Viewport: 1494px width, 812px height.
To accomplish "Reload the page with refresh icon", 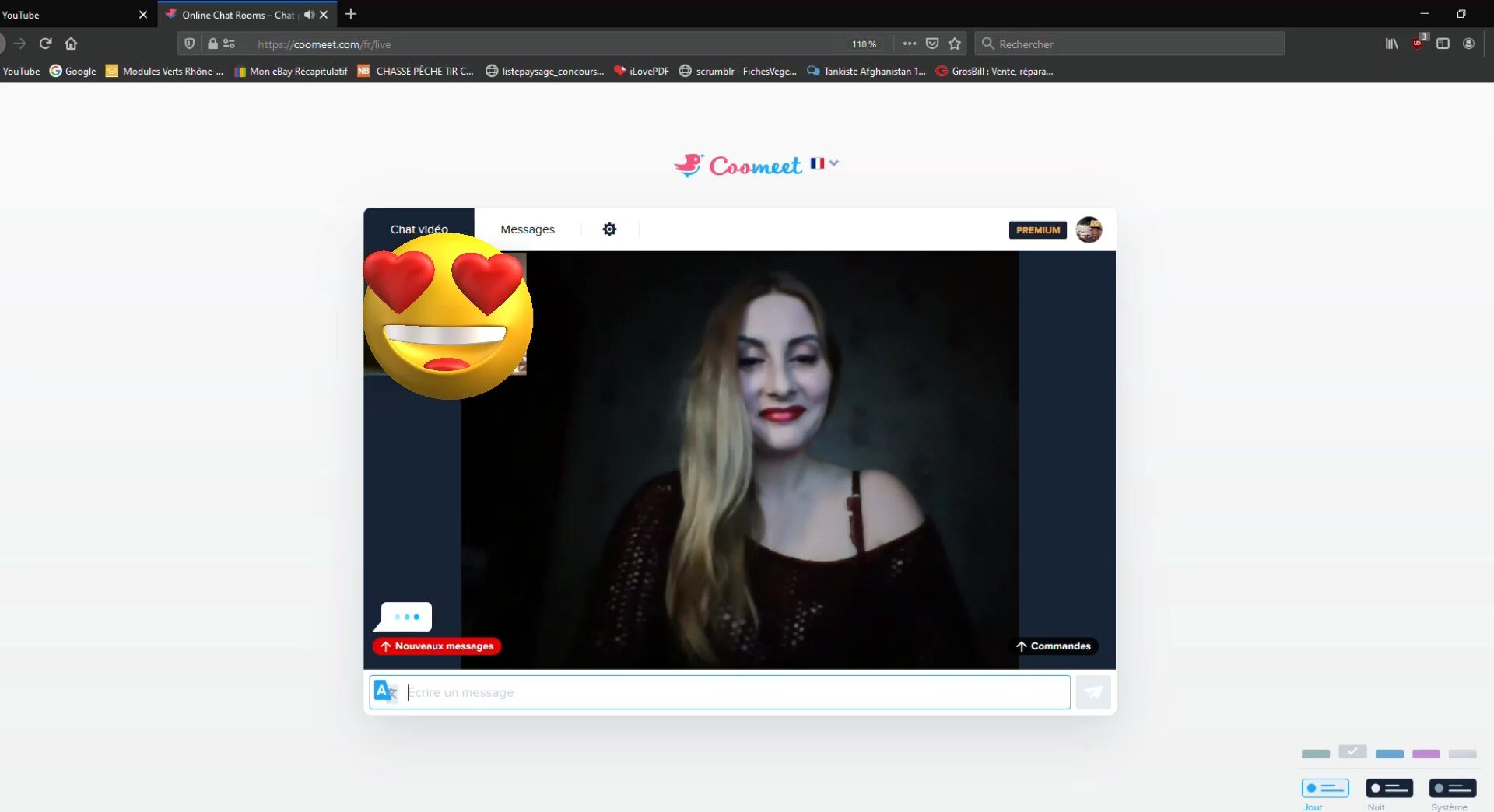I will [46, 44].
